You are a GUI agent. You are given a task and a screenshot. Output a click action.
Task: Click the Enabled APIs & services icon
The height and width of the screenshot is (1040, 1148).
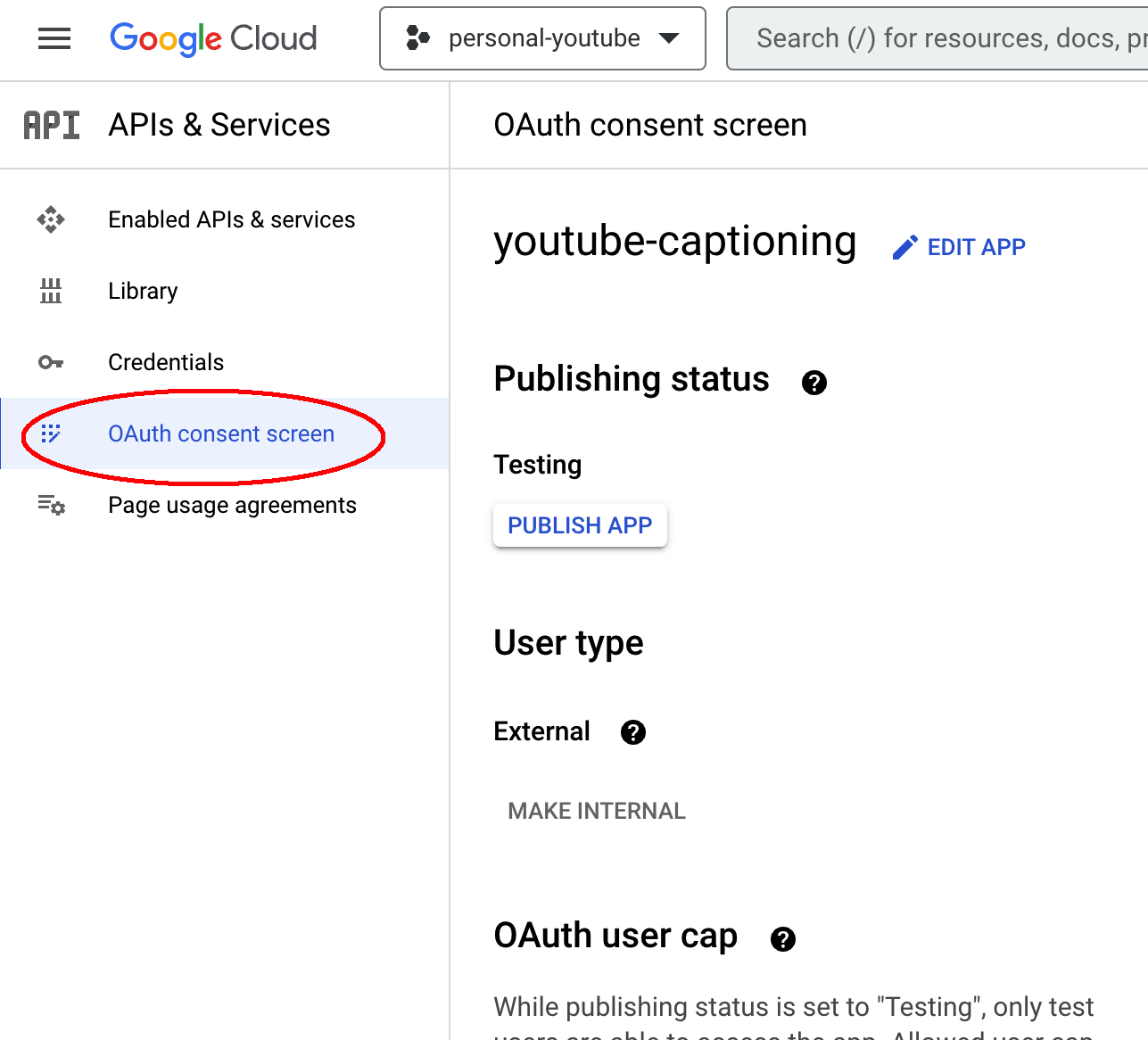pyautogui.click(x=51, y=219)
